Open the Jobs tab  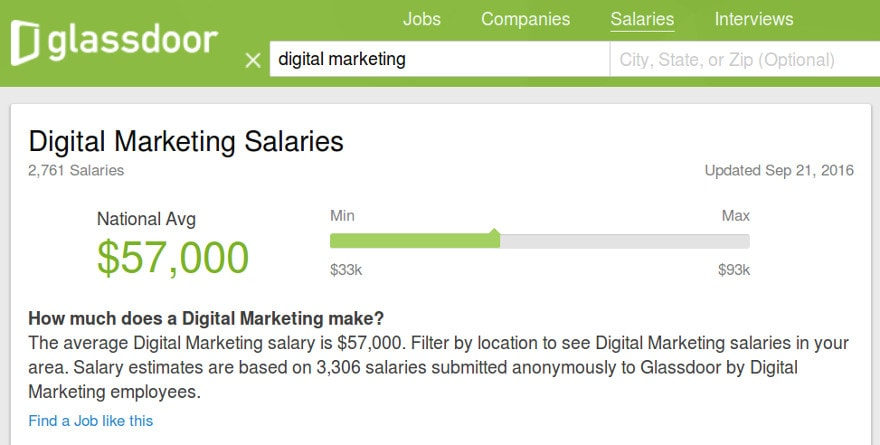pos(421,19)
